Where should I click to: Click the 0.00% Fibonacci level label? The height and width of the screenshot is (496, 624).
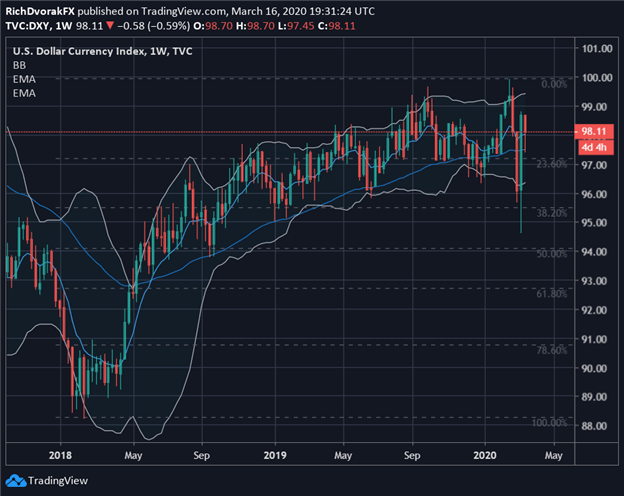[552, 85]
